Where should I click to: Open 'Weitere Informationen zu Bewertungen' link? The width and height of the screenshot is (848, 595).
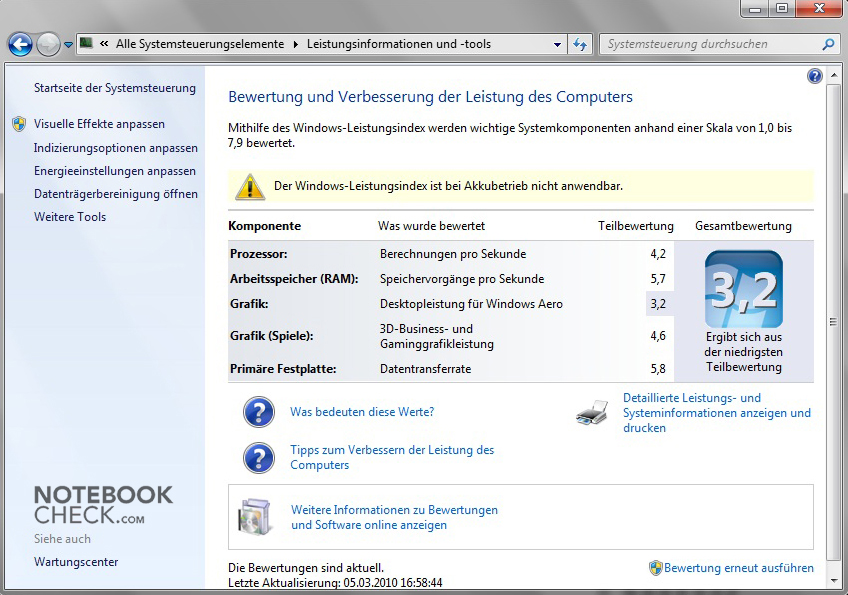pos(394,518)
